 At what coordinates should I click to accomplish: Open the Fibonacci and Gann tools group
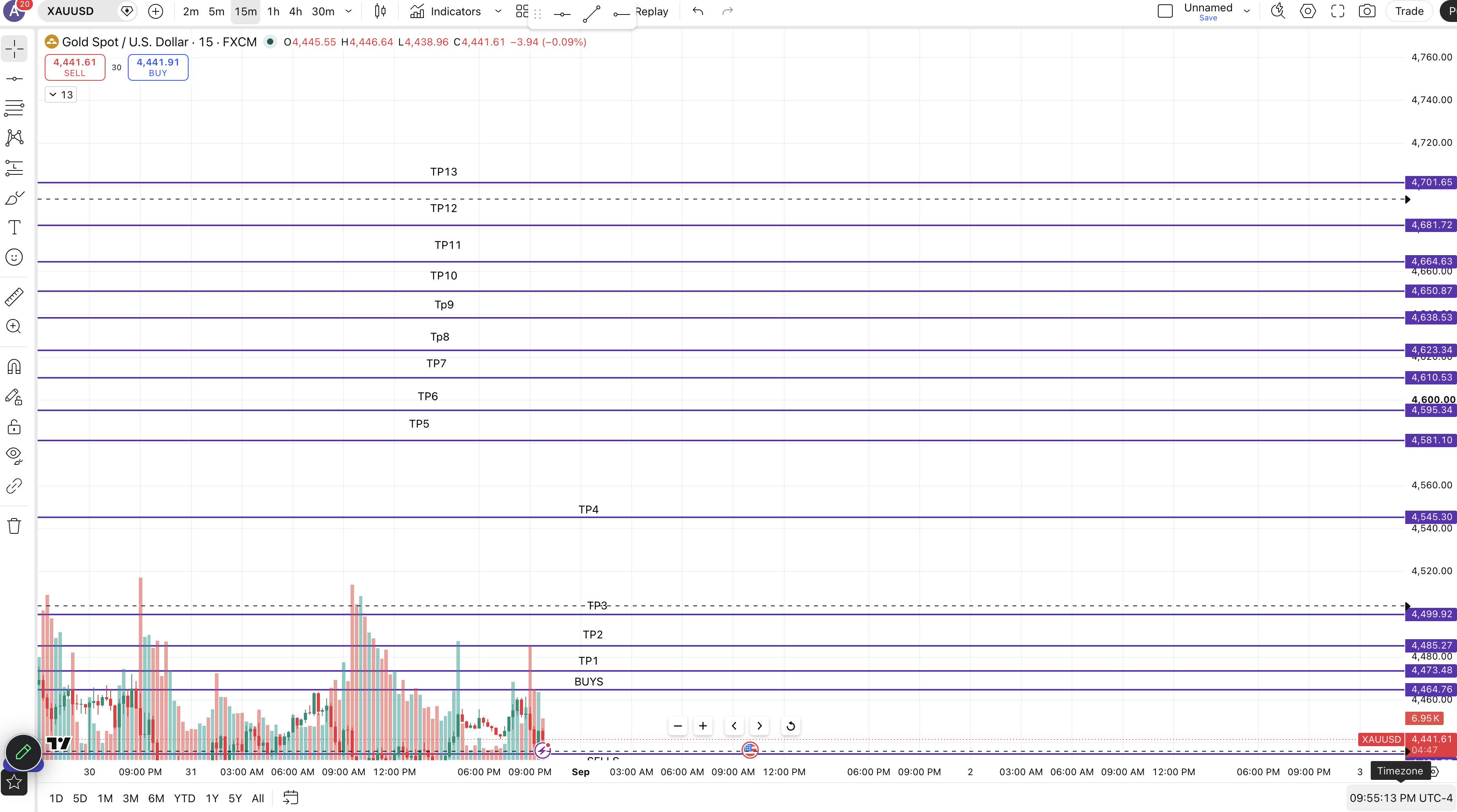pyautogui.click(x=14, y=107)
